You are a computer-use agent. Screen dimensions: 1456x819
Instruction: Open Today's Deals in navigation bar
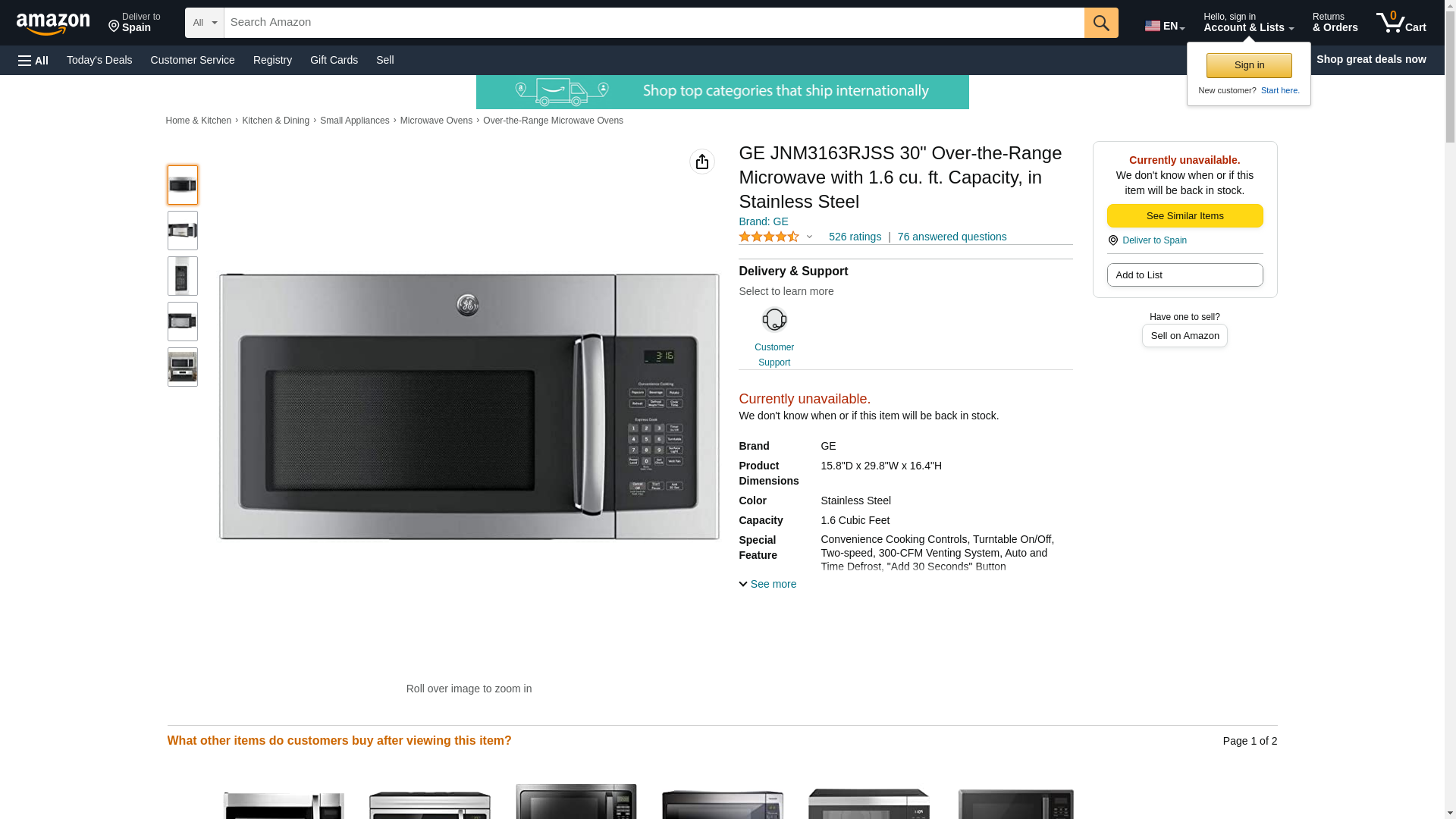pos(99,60)
